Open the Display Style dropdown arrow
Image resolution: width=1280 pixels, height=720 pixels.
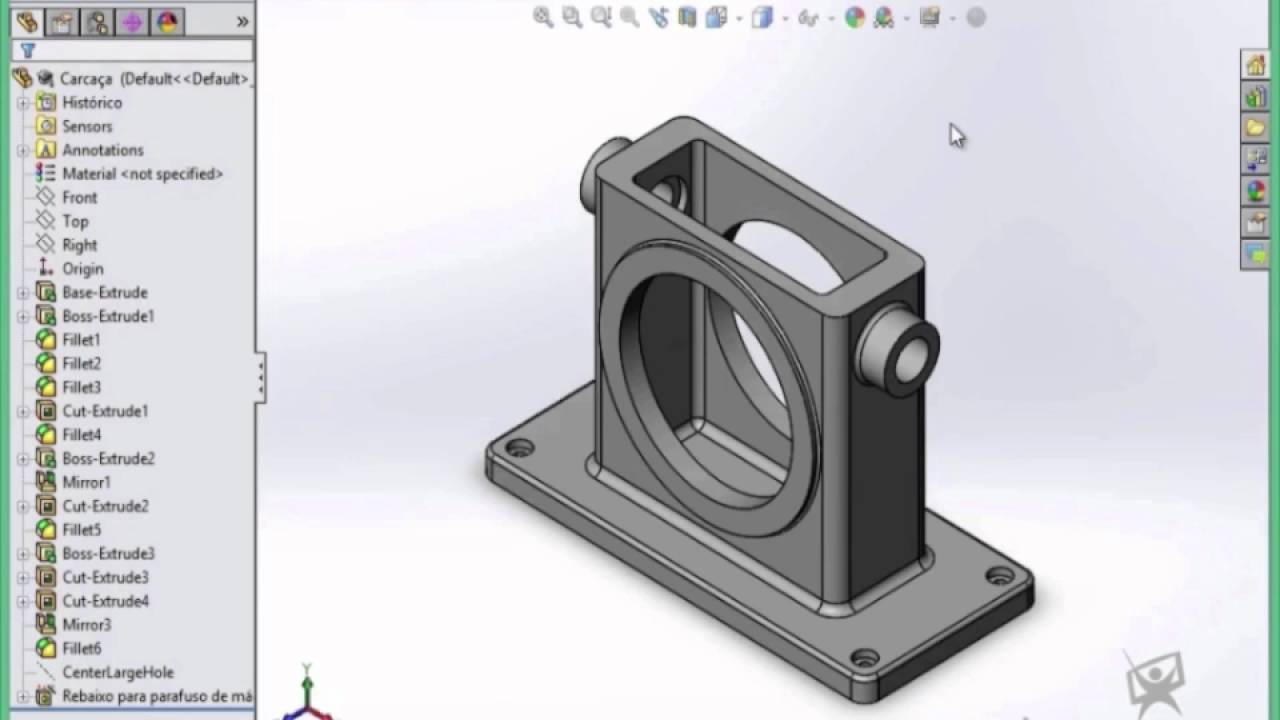coord(785,18)
